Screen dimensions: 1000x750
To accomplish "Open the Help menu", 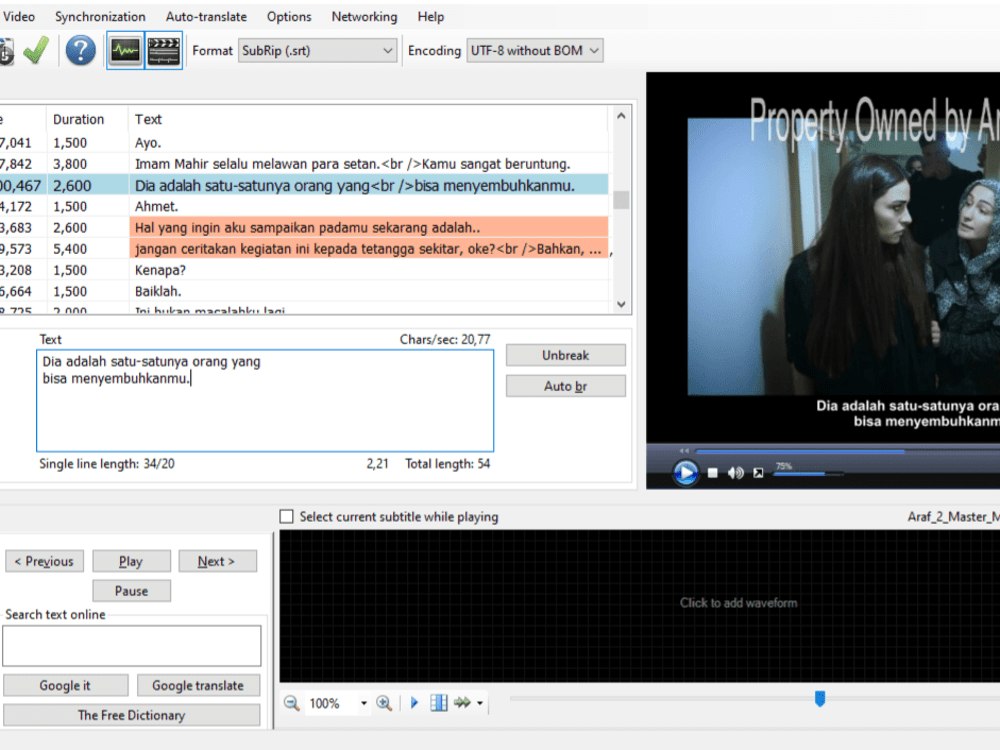I will click(x=430, y=17).
